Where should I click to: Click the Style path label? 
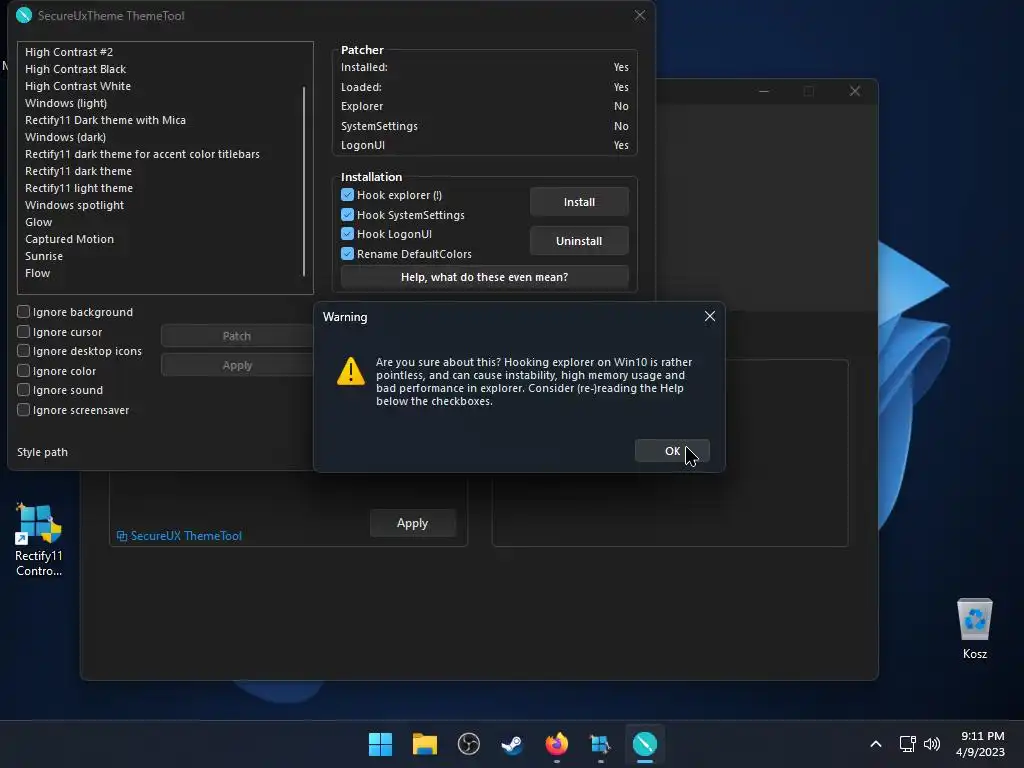pyautogui.click(x=42, y=452)
